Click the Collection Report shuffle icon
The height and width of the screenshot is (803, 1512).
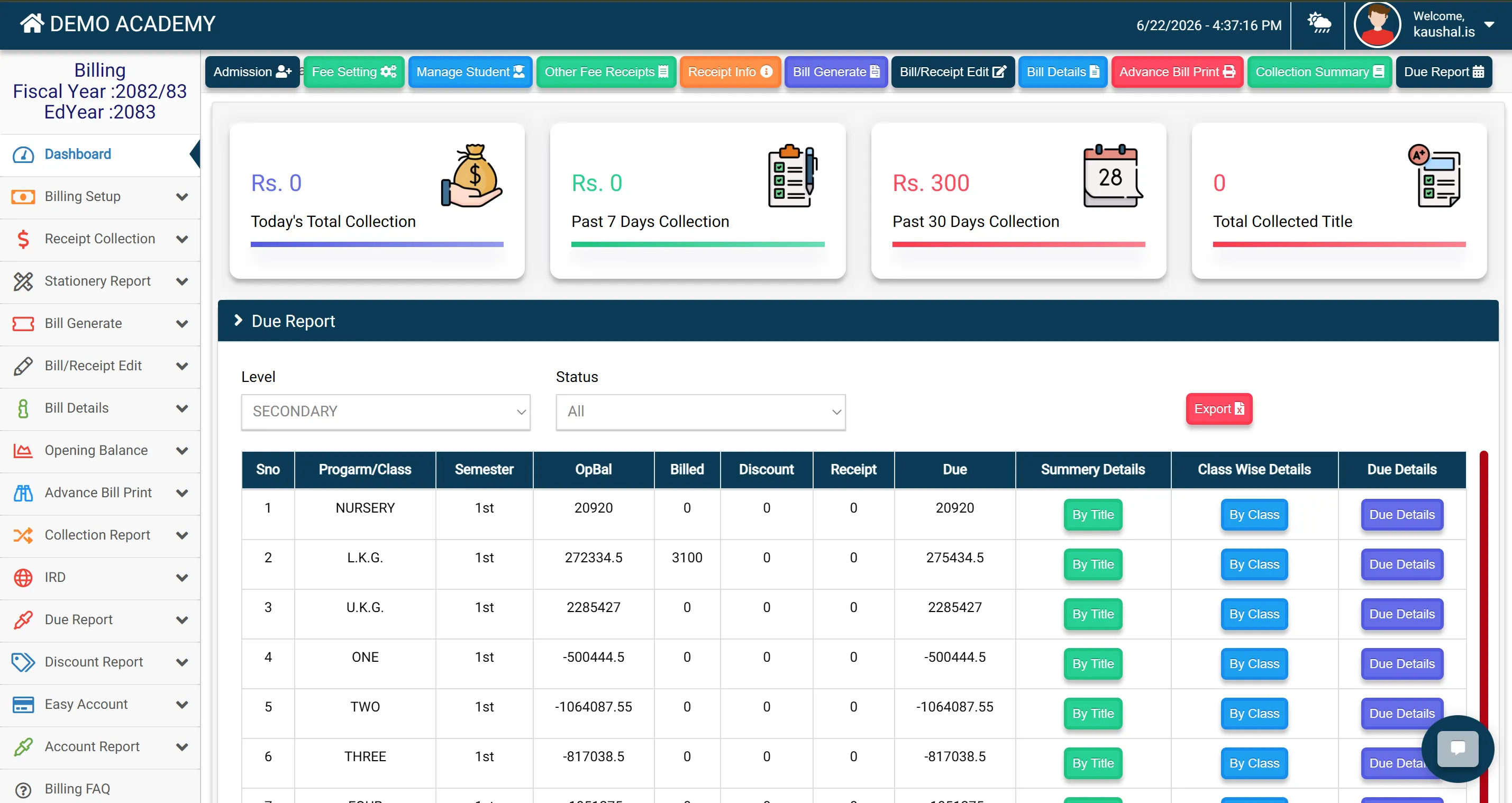pyautogui.click(x=23, y=535)
